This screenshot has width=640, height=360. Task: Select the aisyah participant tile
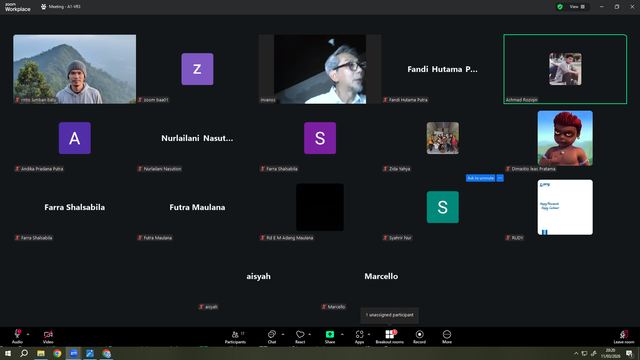258,276
